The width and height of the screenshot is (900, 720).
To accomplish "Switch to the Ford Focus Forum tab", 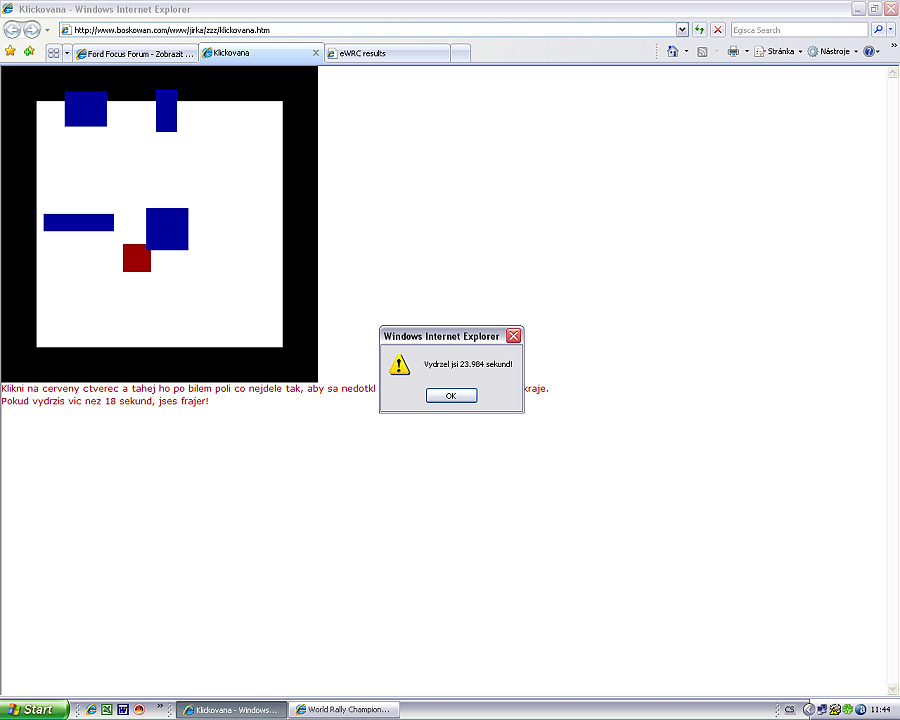I will [x=136, y=53].
